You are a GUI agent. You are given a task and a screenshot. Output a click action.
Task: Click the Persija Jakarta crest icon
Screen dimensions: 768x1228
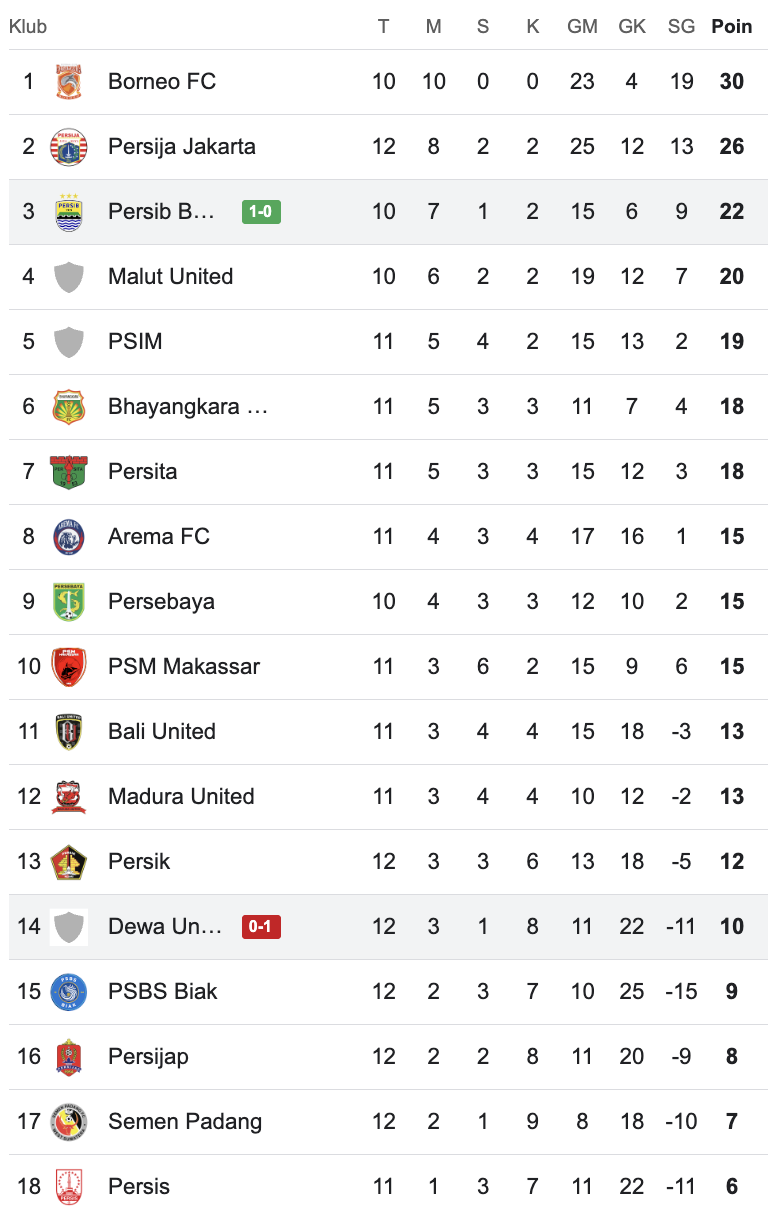tap(69, 146)
